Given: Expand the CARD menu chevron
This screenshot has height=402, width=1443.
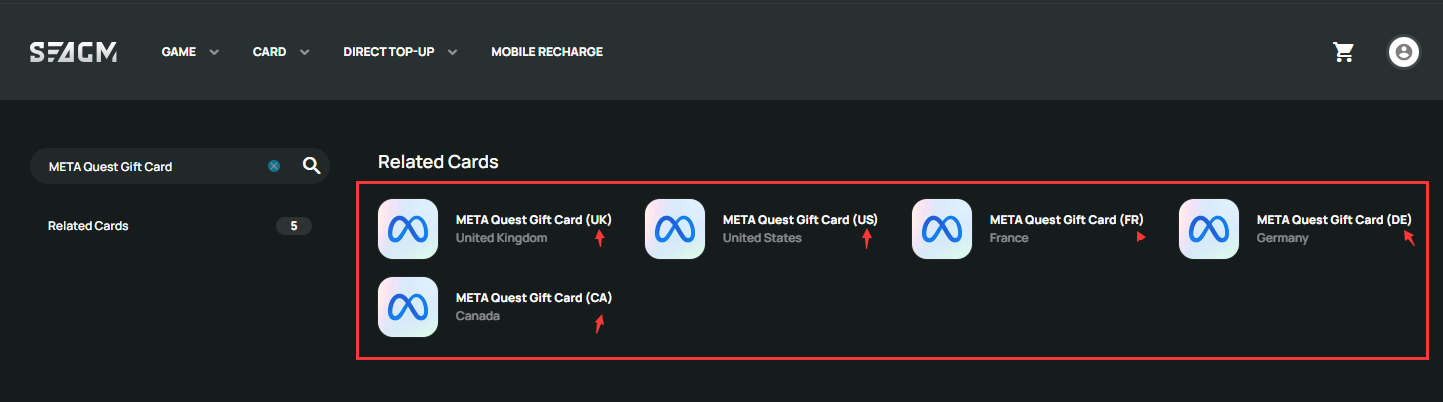Looking at the screenshot, I should click(x=305, y=52).
